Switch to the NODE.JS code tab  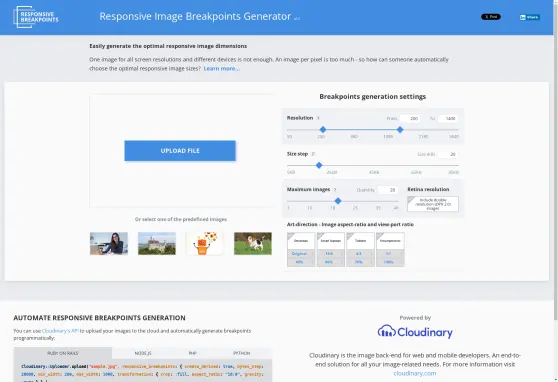coord(143,353)
